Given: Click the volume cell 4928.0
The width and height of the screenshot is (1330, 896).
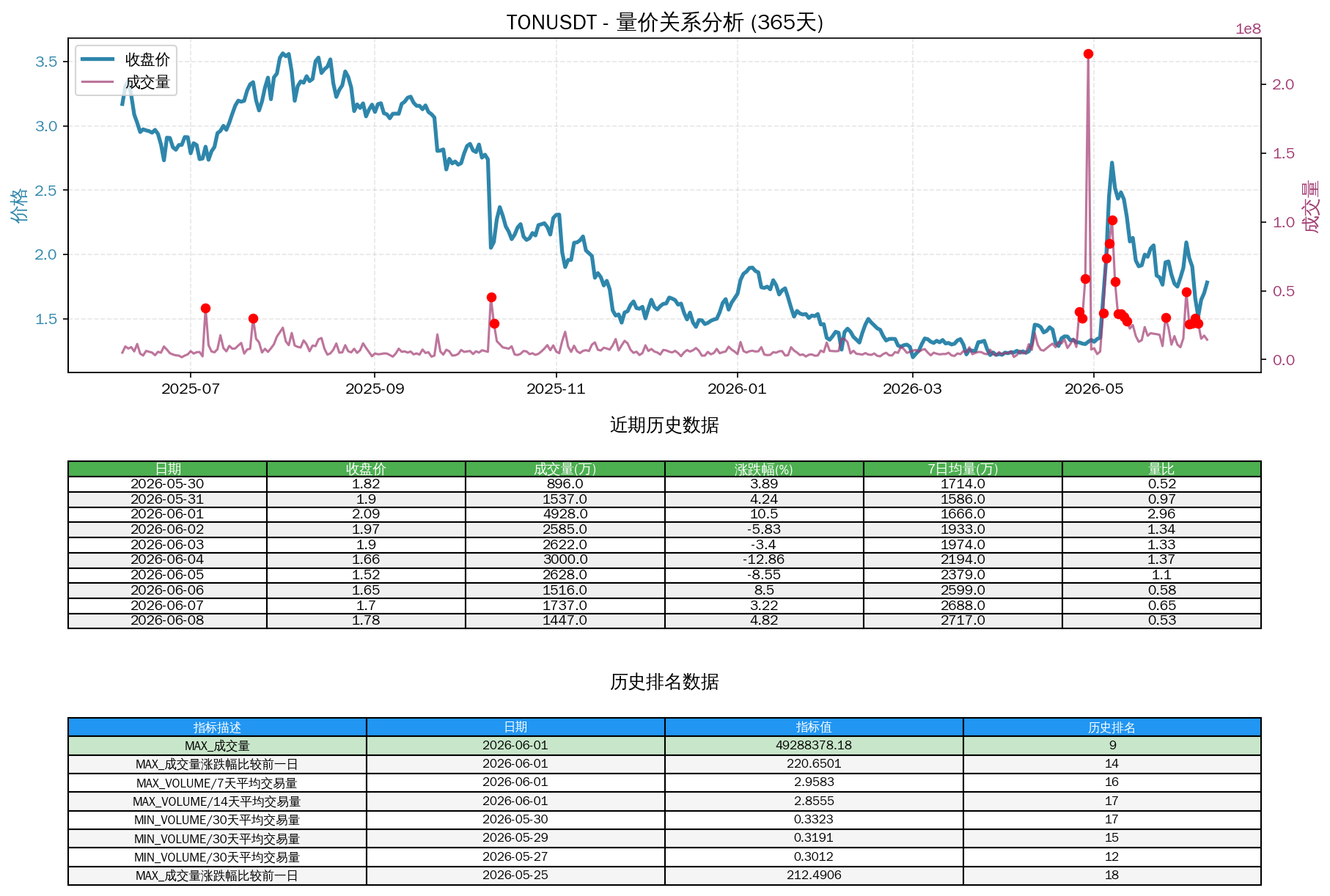Looking at the screenshot, I should pos(565,514).
